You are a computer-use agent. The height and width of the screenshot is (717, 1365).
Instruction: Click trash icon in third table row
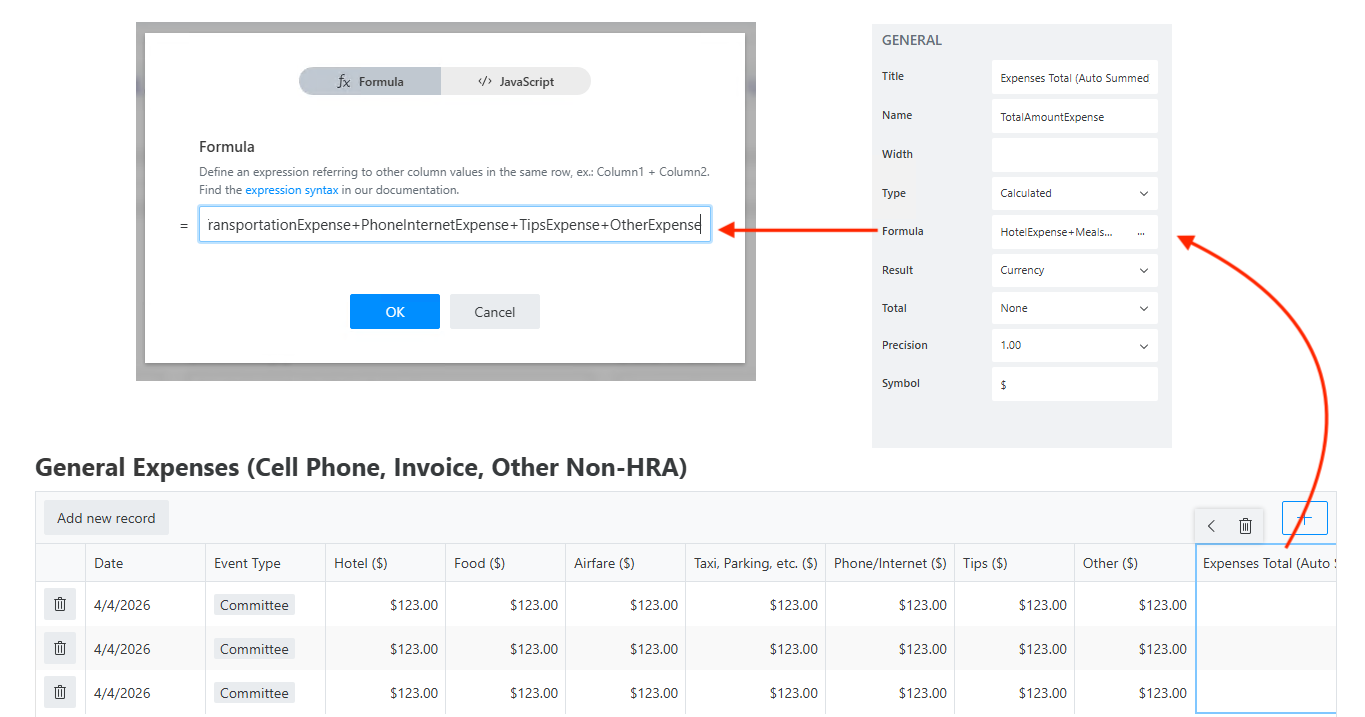tap(60, 692)
